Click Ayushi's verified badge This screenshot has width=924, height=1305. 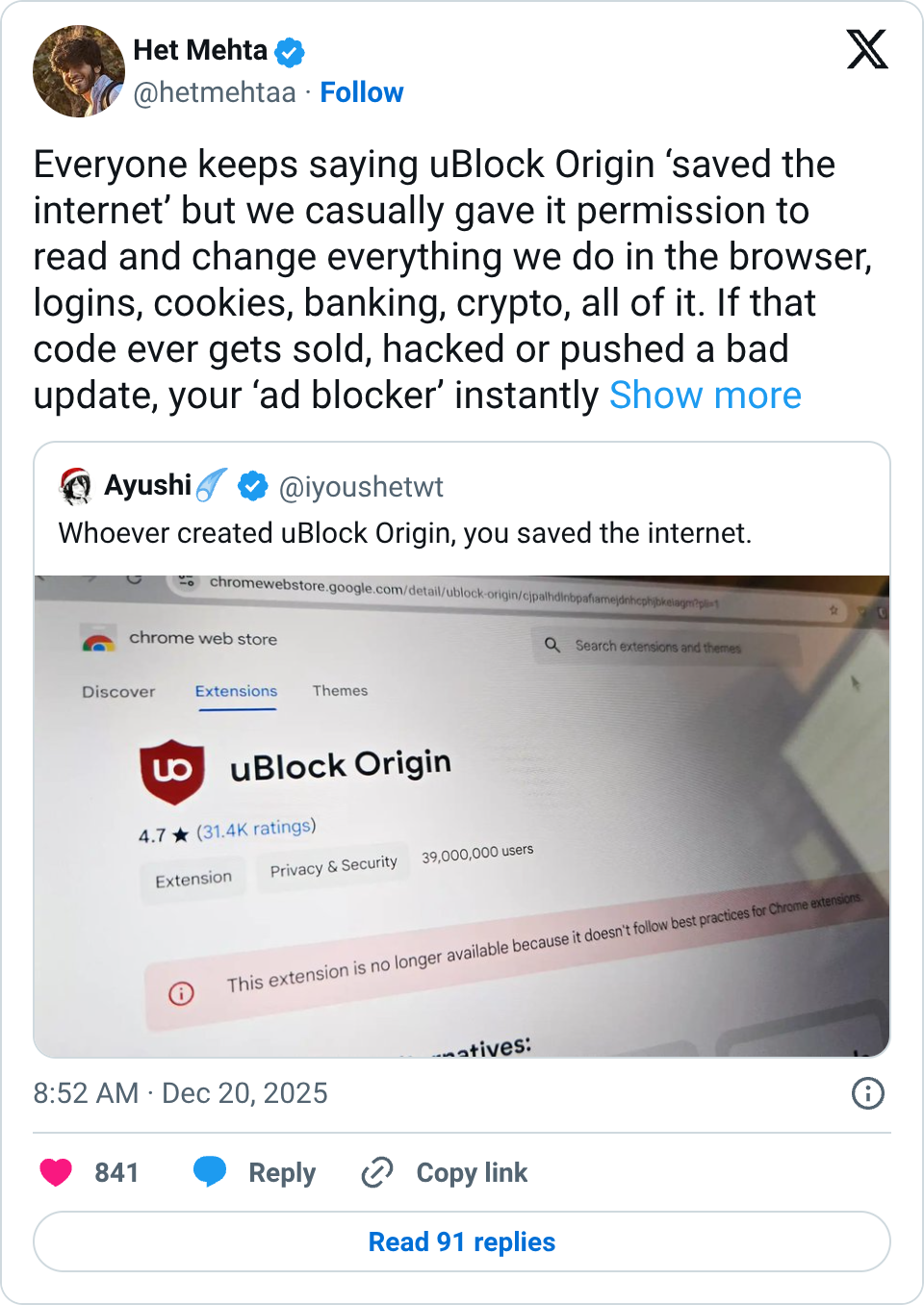pyautogui.click(x=253, y=487)
